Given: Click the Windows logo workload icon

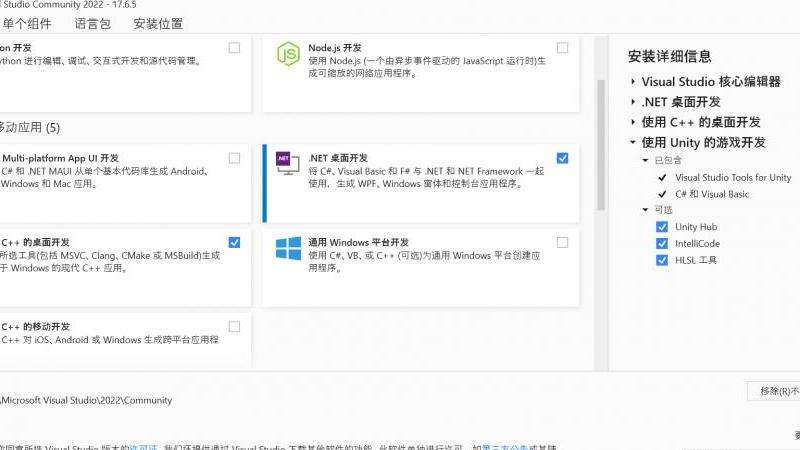Looking at the screenshot, I should (289, 248).
